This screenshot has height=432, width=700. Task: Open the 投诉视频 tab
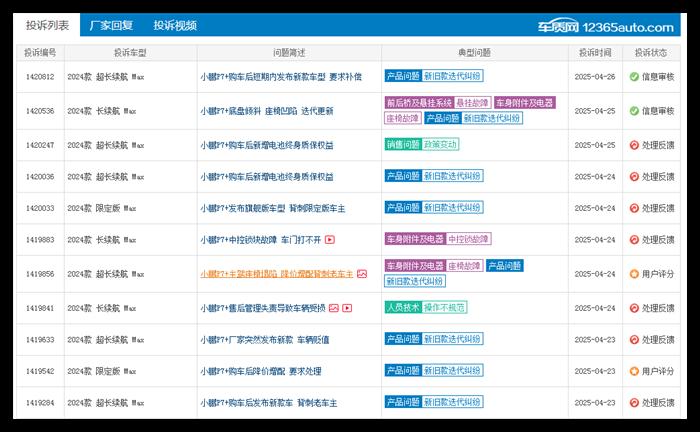[175, 25]
